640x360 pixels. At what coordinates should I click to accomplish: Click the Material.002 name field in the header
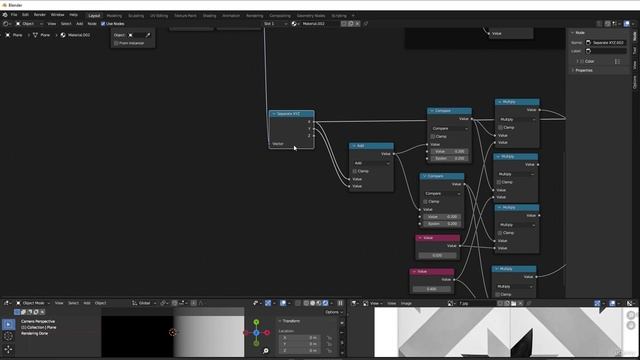[x=319, y=24]
